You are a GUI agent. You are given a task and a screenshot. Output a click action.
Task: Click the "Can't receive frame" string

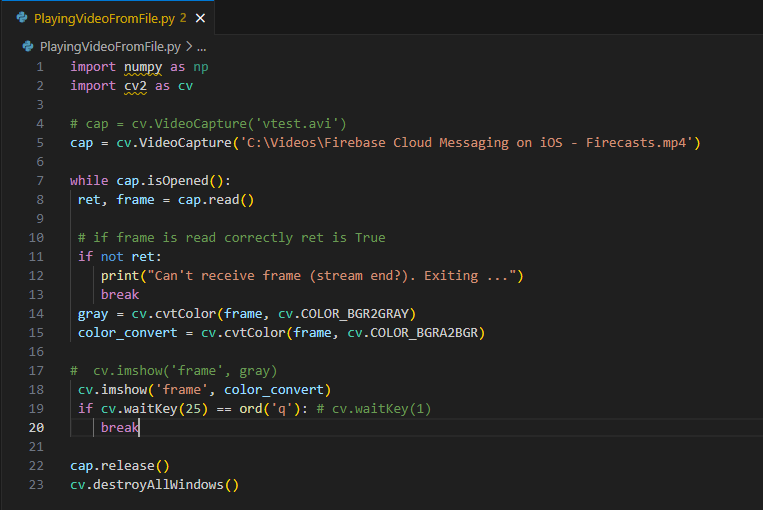click(331, 276)
